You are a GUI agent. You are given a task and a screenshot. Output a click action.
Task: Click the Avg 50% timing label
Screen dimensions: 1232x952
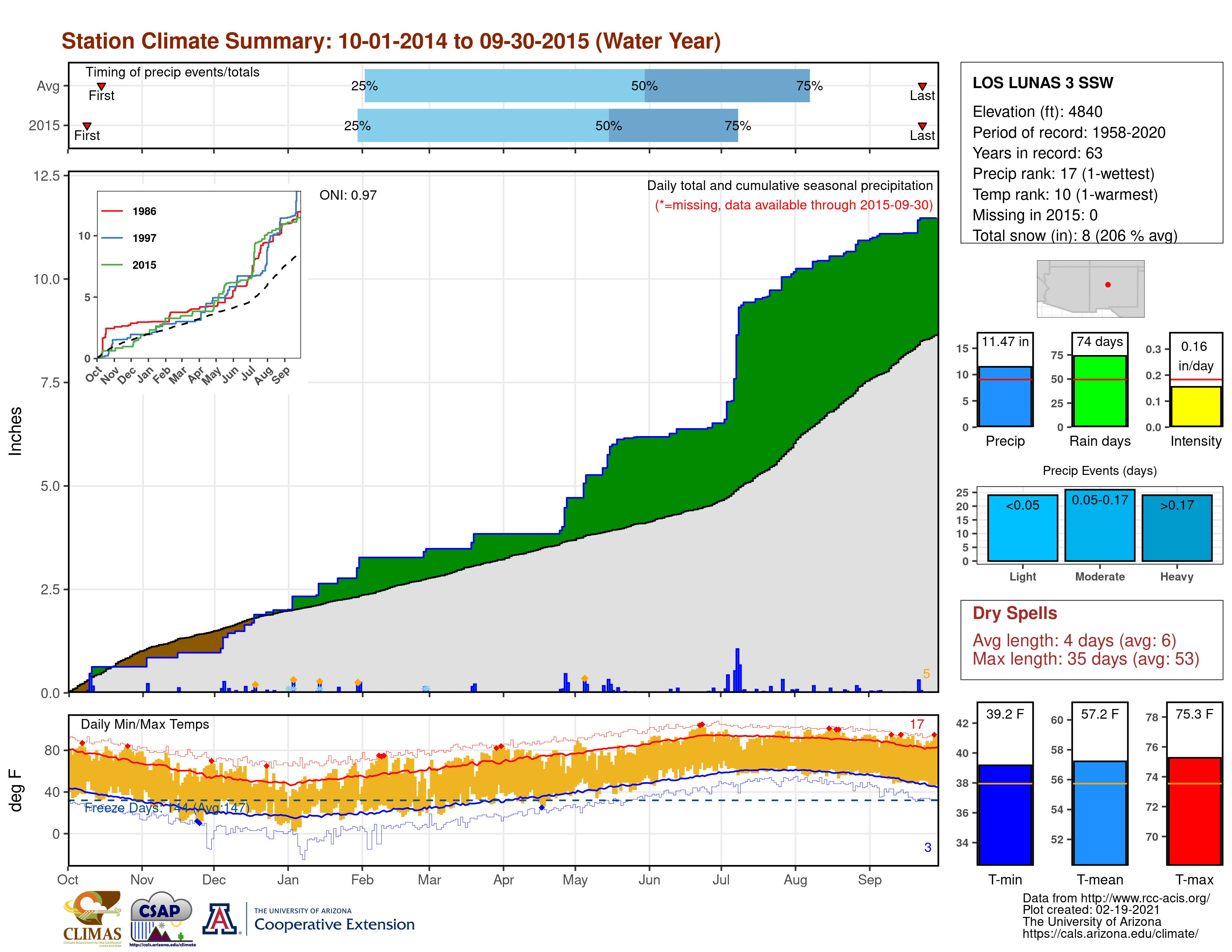coord(644,86)
